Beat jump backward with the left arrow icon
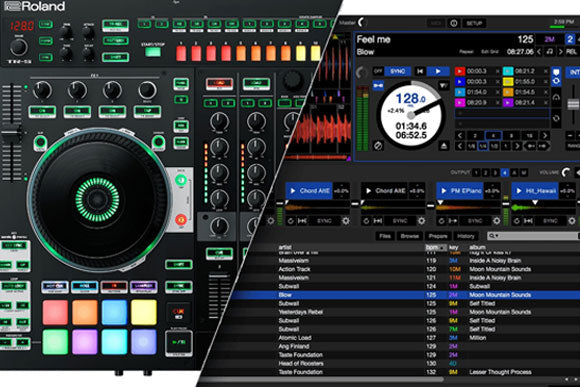This screenshot has width=580, height=387. click(x=530, y=146)
